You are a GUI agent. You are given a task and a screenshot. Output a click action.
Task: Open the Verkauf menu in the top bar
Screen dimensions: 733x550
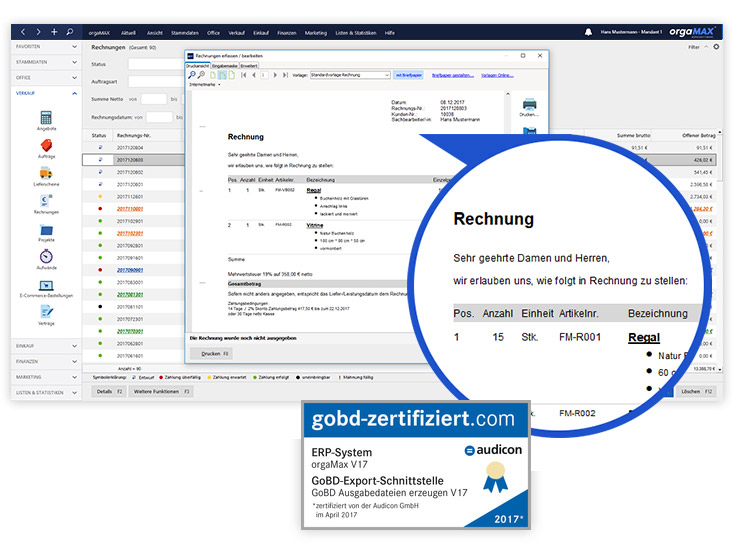coord(237,33)
